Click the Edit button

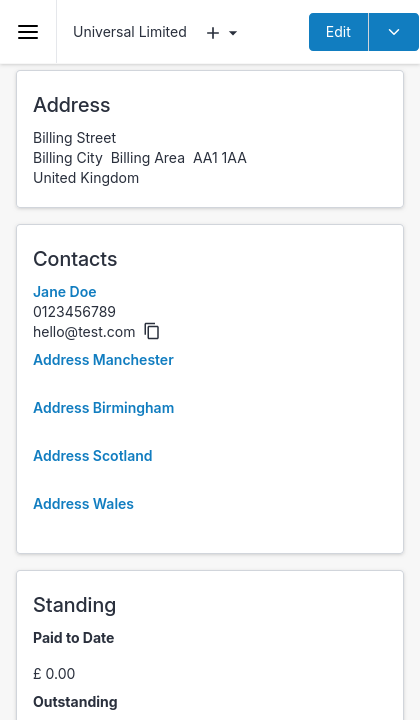338,32
